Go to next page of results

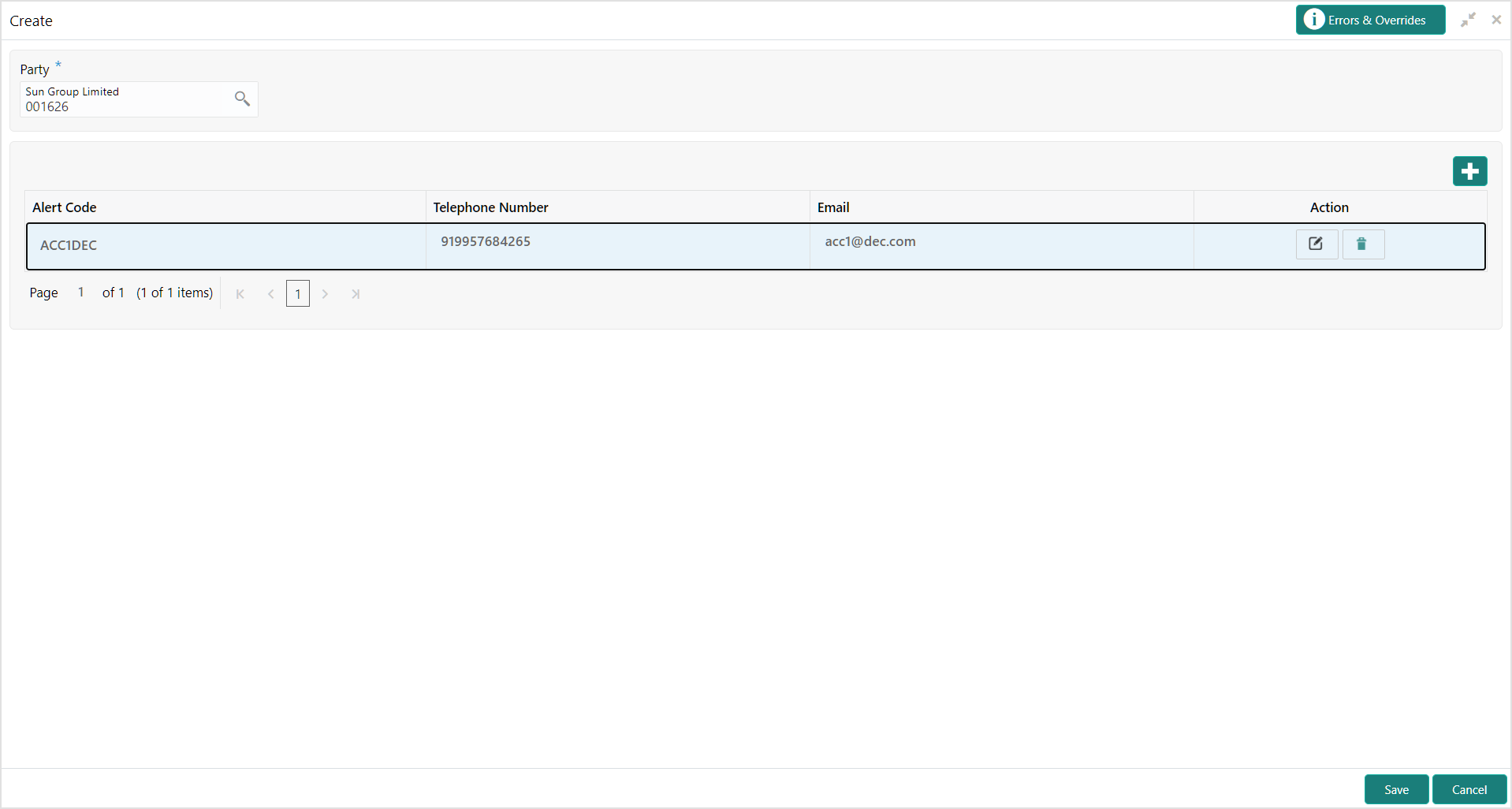325,294
